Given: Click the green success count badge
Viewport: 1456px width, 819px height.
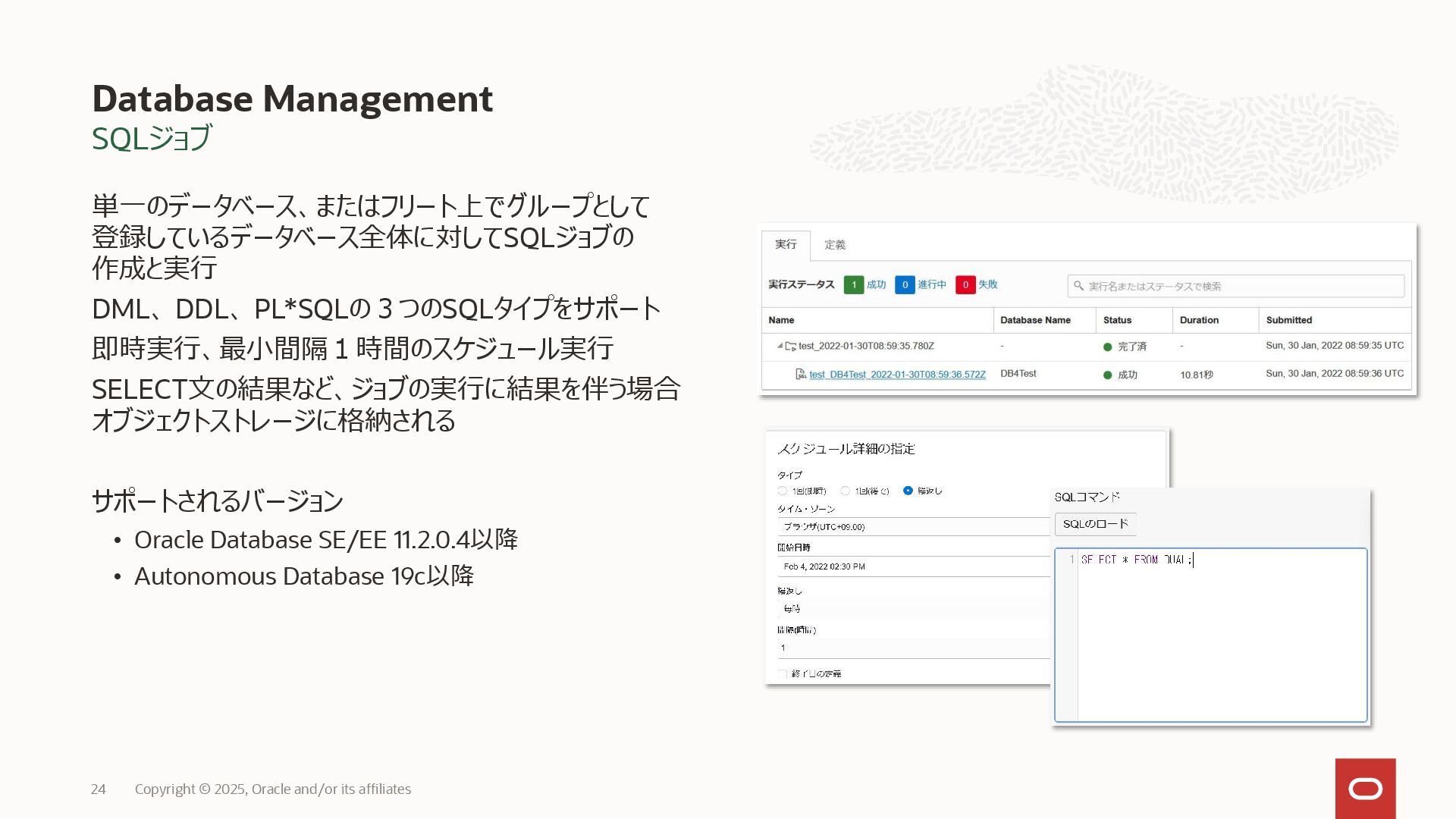Looking at the screenshot, I should click(x=853, y=284).
